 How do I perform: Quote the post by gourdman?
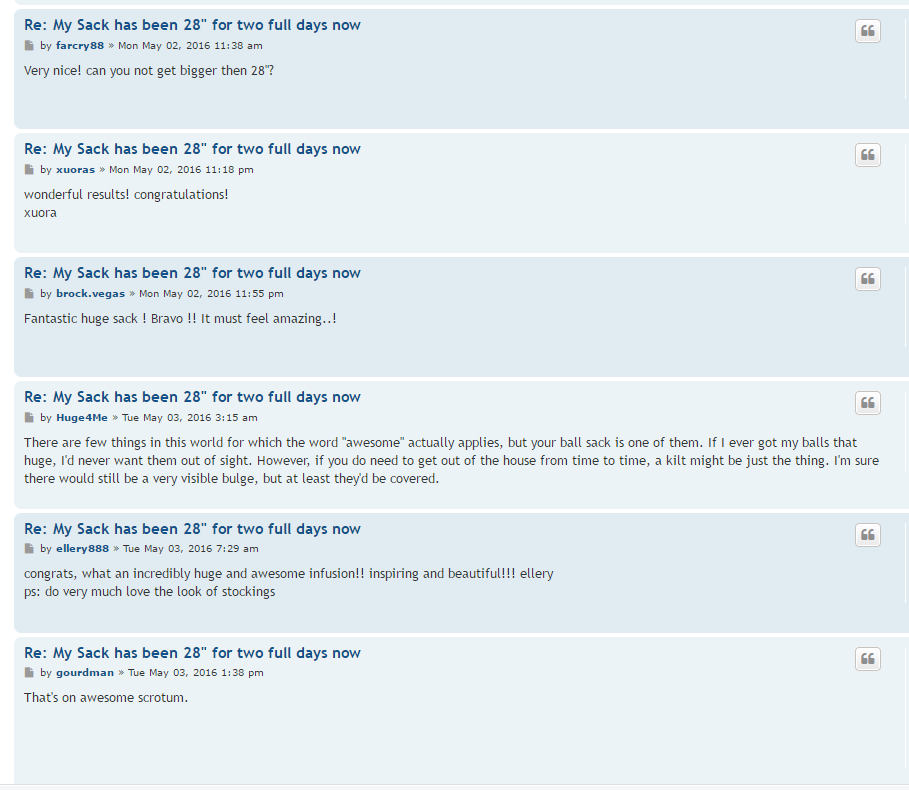point(867,658)
